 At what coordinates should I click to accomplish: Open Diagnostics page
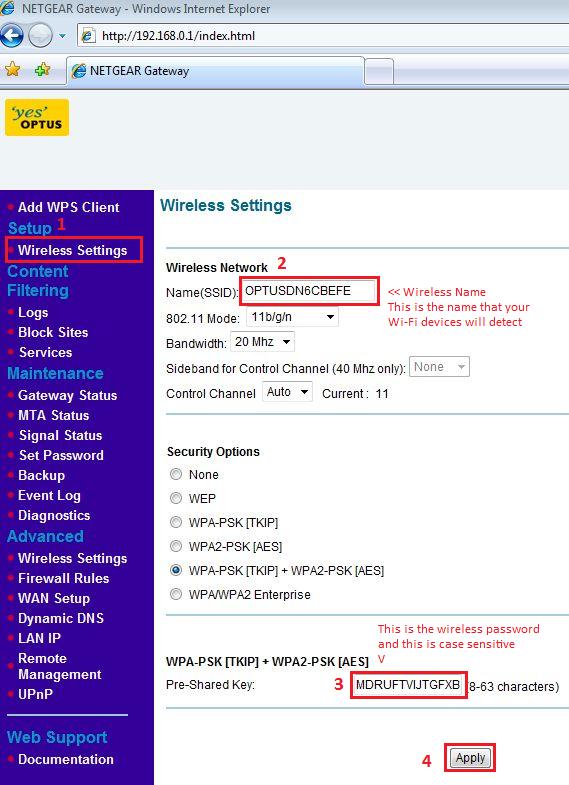point(54,516)
